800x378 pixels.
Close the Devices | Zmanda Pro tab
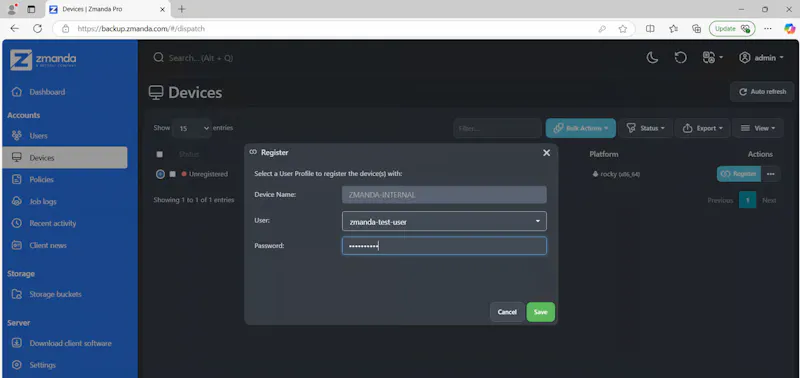pos(163,9)
